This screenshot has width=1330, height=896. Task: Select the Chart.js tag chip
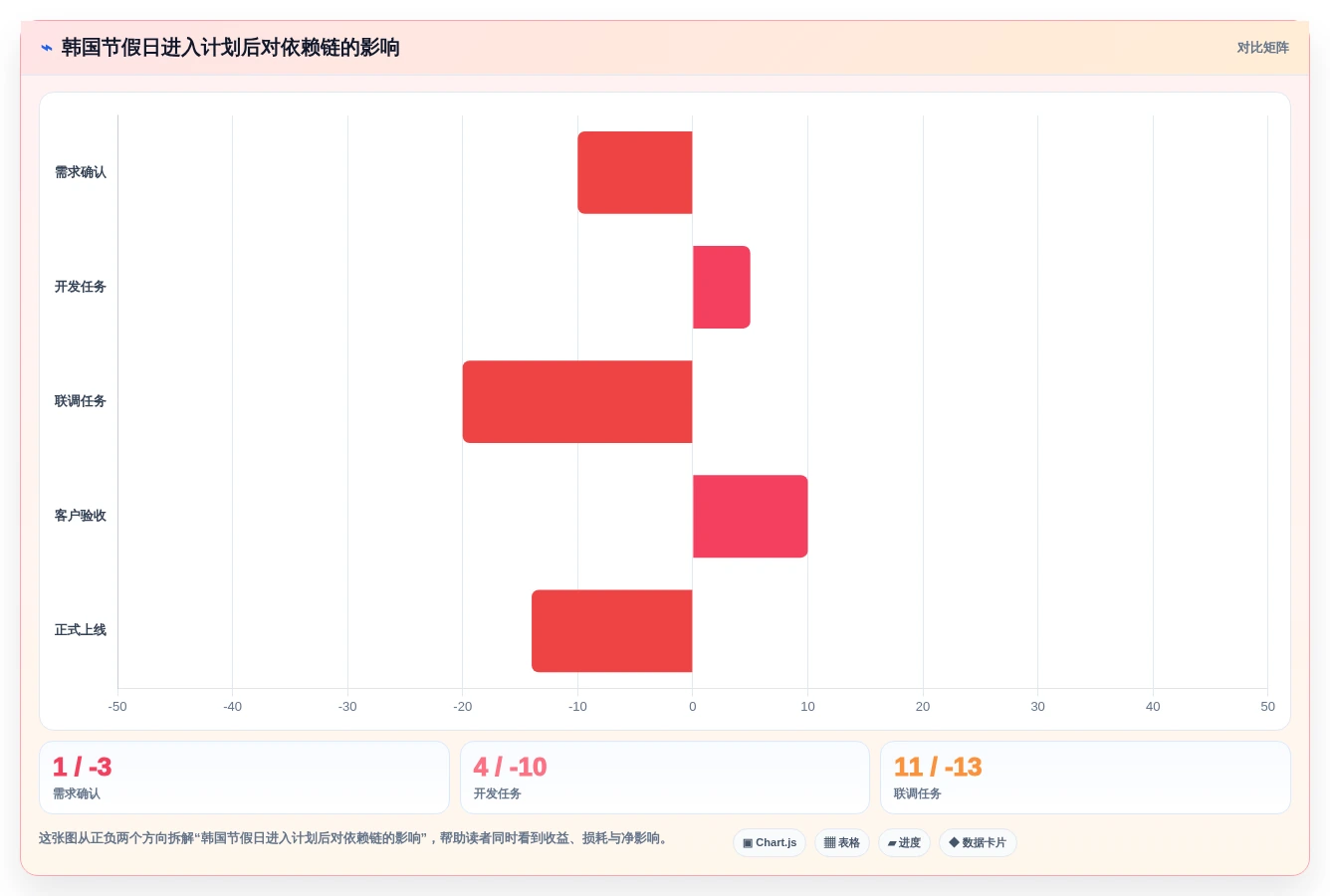point(770,842)
